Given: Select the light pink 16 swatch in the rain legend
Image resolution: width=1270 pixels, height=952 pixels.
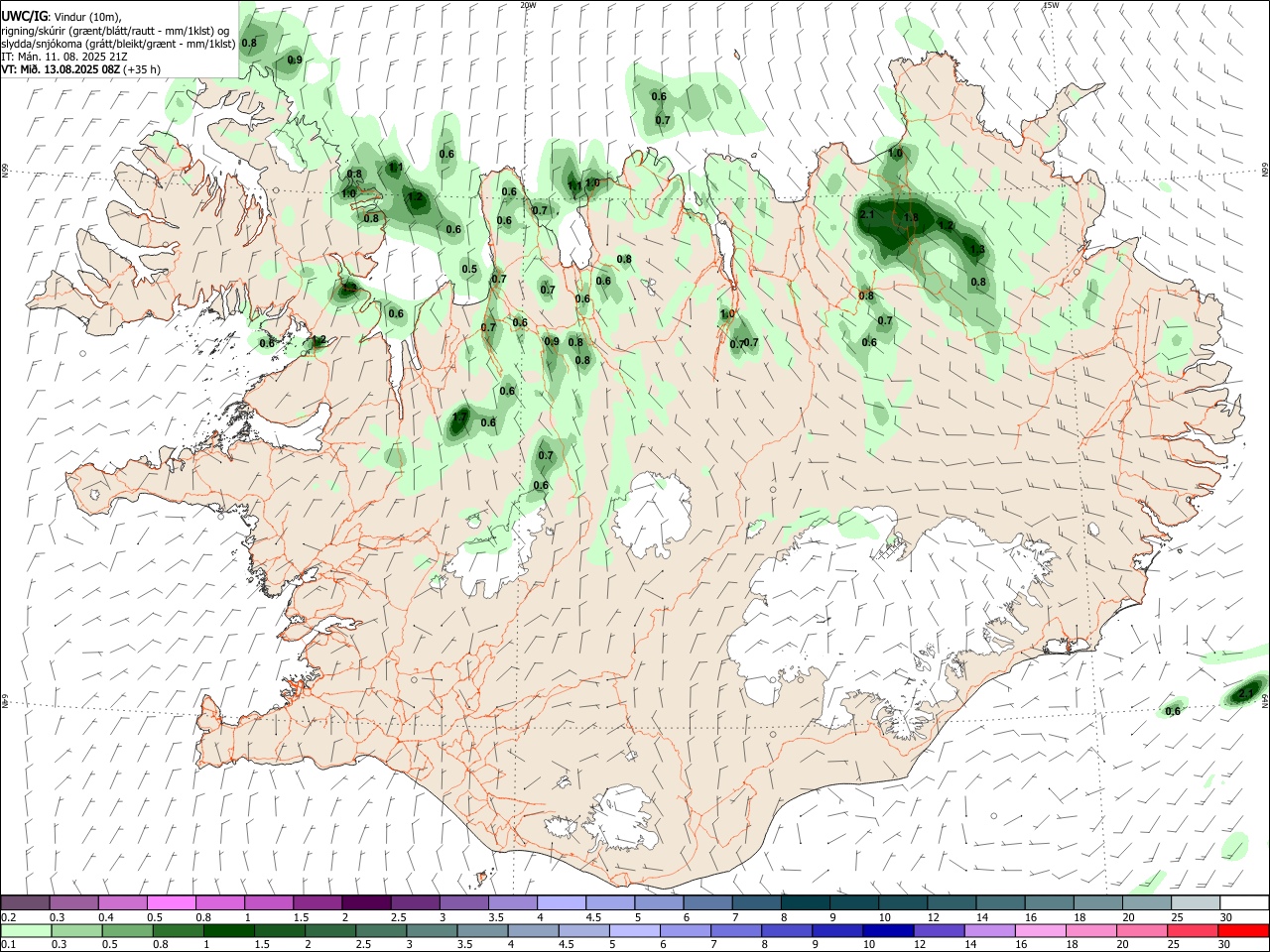Looking at the screenshot, I should (x=1040, y=930).
